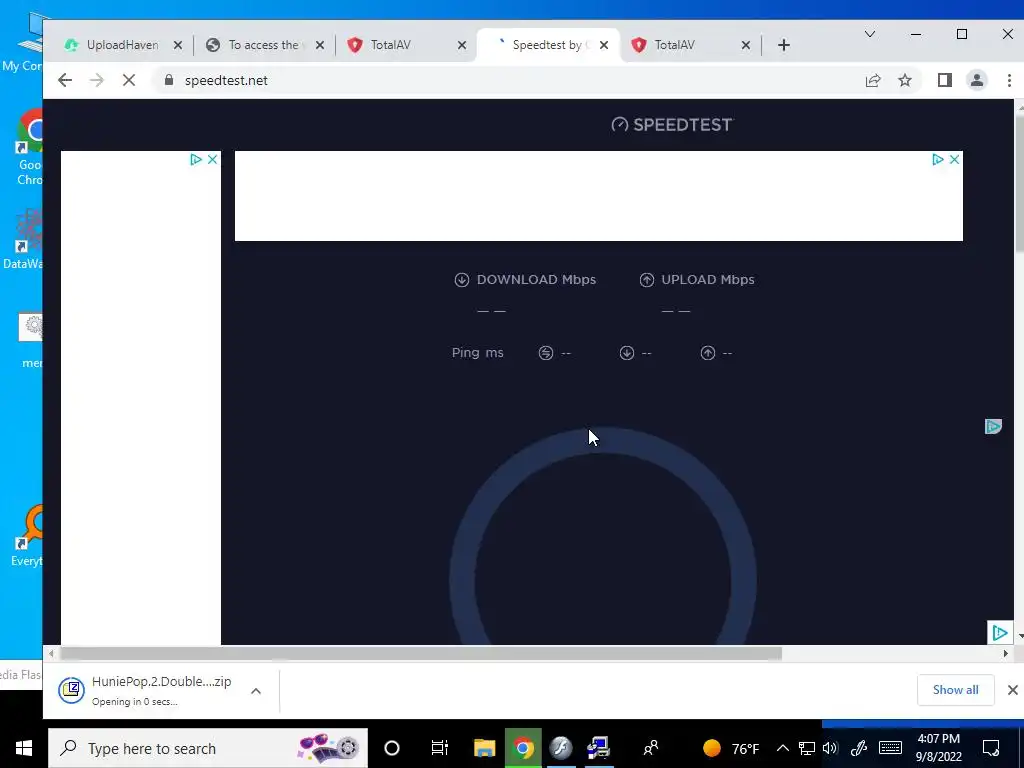
Task: Bookmark this page with the star
Action: [904, 80]
